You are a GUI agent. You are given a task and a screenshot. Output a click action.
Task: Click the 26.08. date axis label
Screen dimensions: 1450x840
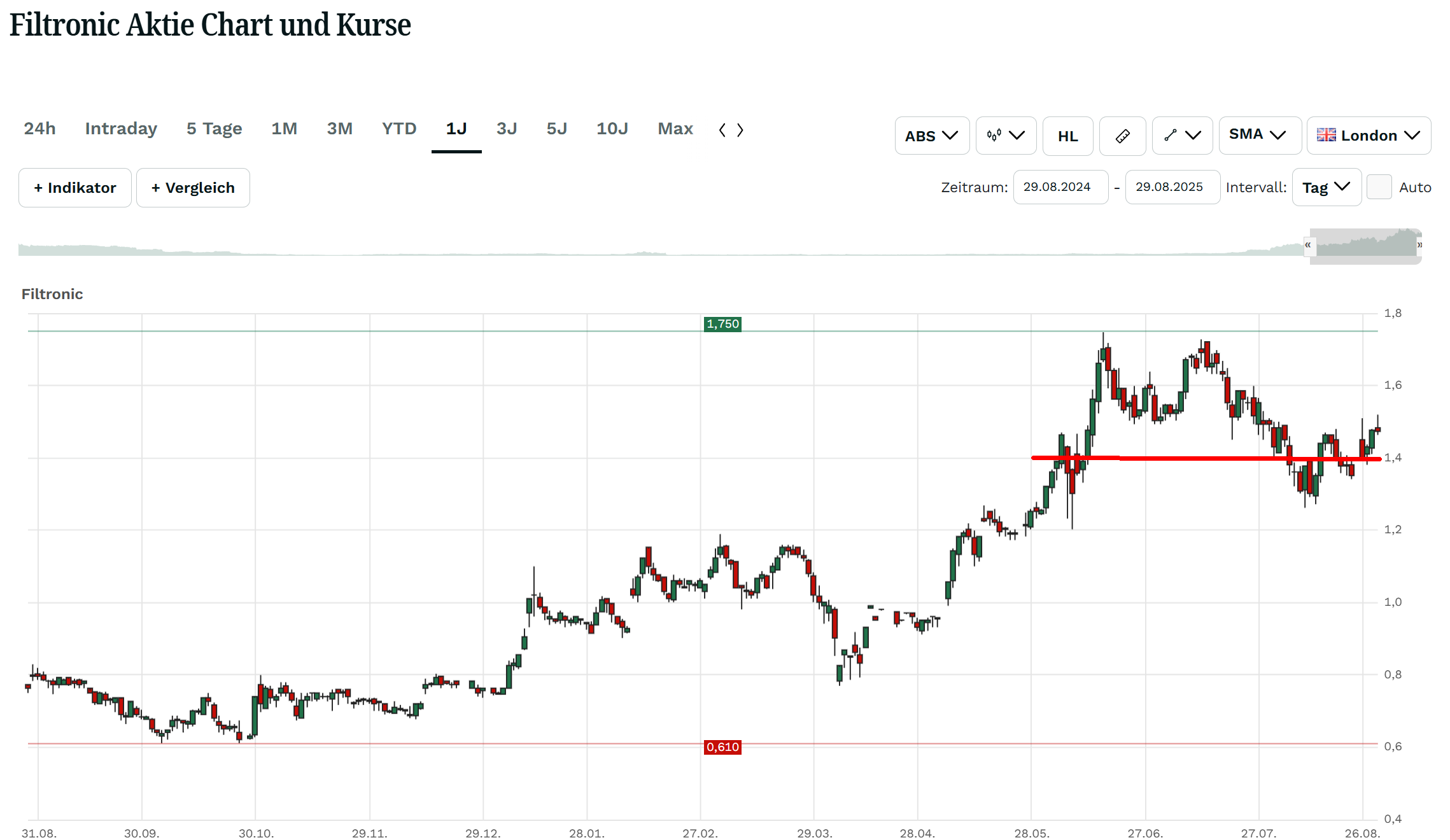tap(1362, 833)
